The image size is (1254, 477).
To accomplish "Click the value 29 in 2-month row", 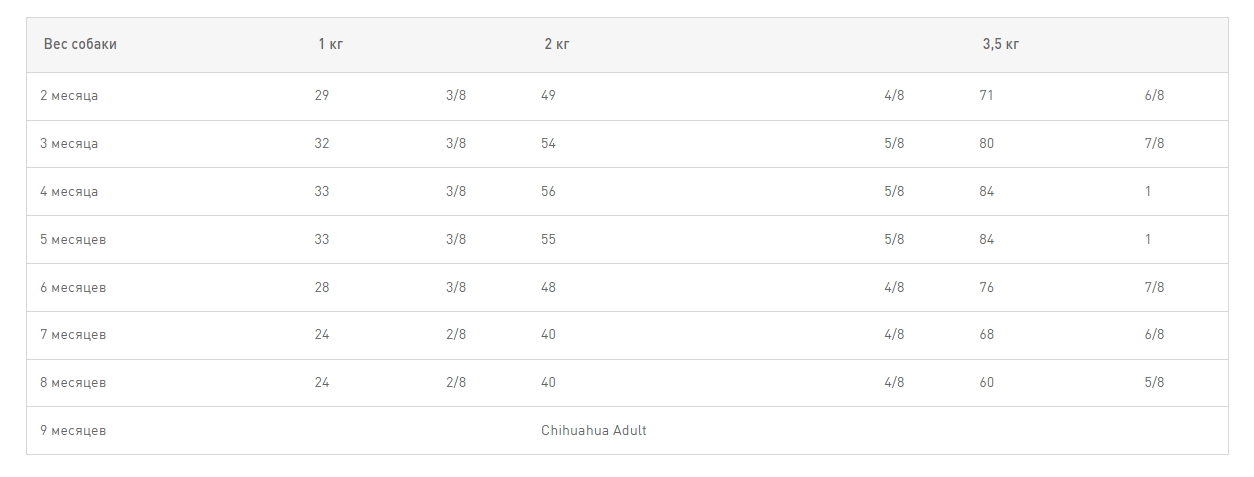I will 321,96.
